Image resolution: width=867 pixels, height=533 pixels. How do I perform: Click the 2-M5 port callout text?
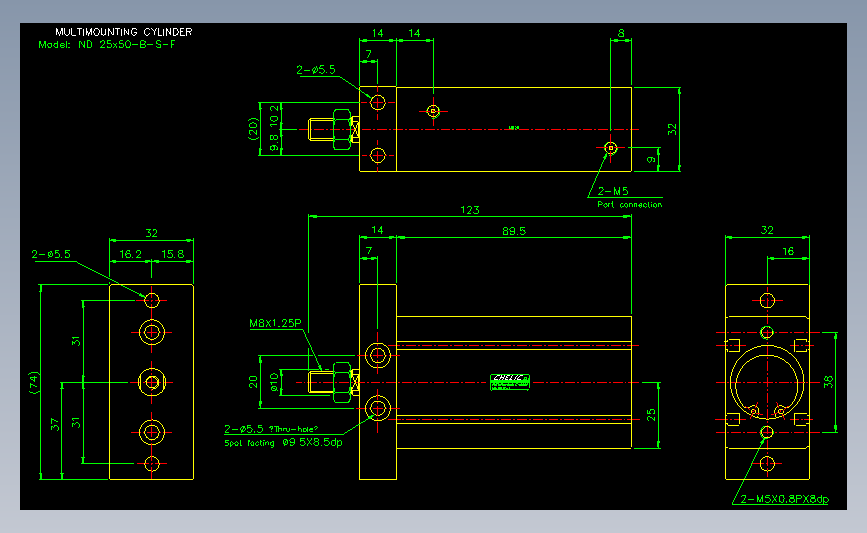(x=613, y=191)
